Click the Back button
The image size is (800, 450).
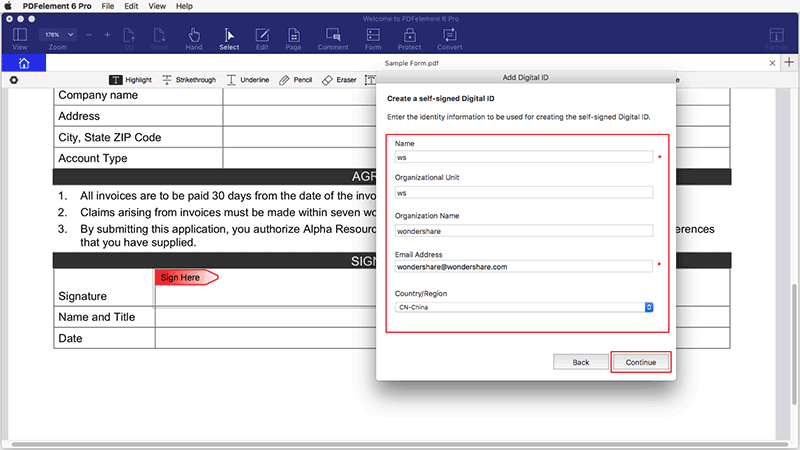[581, 362]
